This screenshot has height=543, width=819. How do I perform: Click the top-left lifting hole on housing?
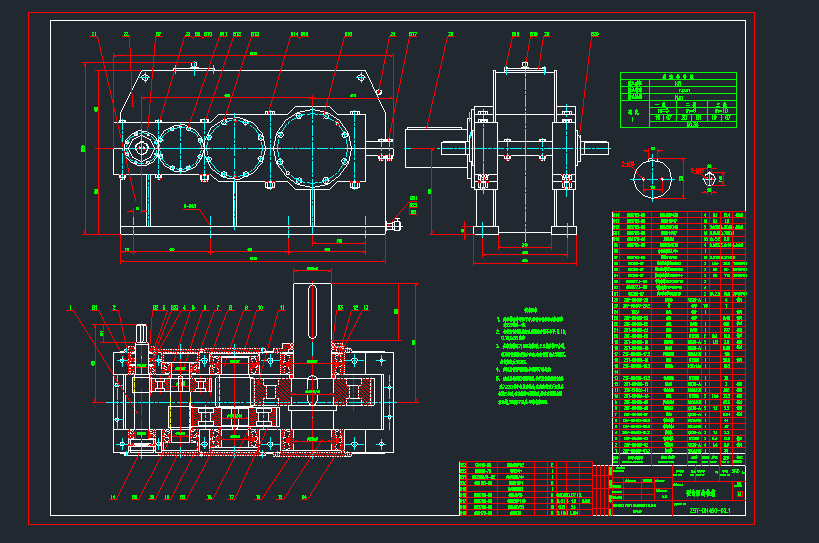(x=145, y=76)
